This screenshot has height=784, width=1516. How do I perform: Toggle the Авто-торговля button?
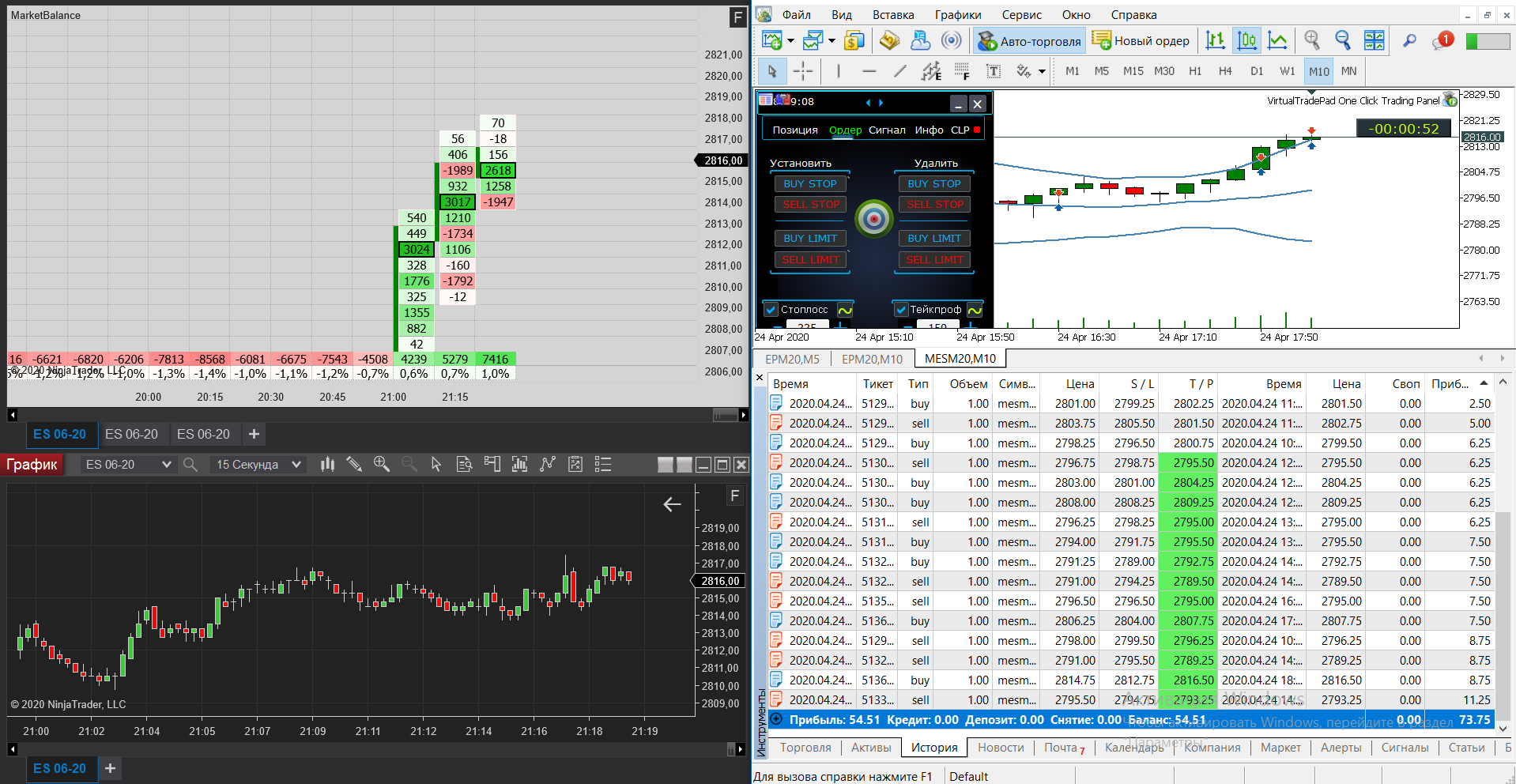tap(1029, 41)
